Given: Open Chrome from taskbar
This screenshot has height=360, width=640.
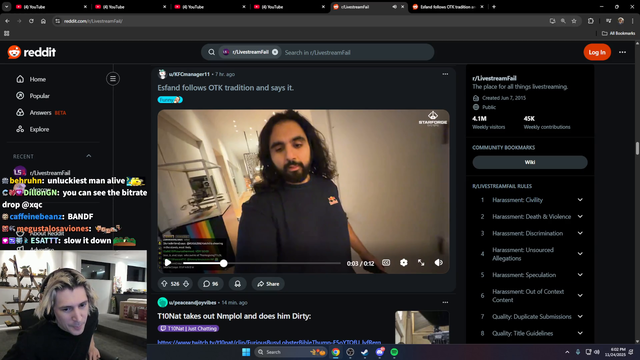Looking at the screenshot, I should [336, 352].
